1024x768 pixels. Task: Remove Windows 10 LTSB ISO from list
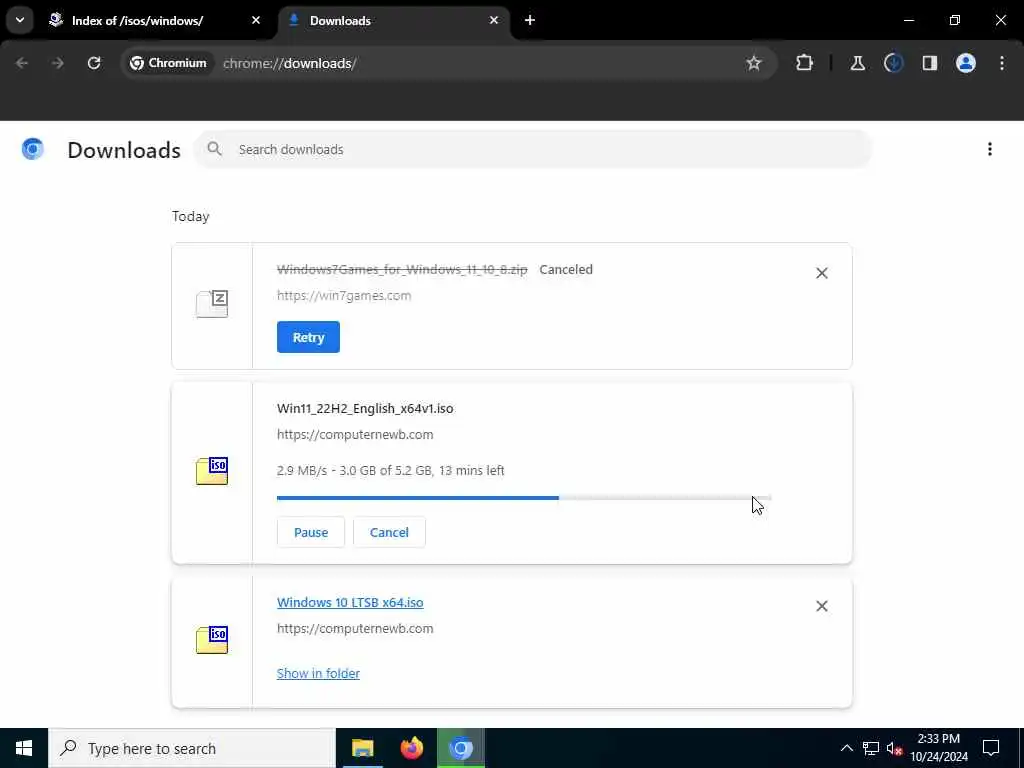(822, 606)
